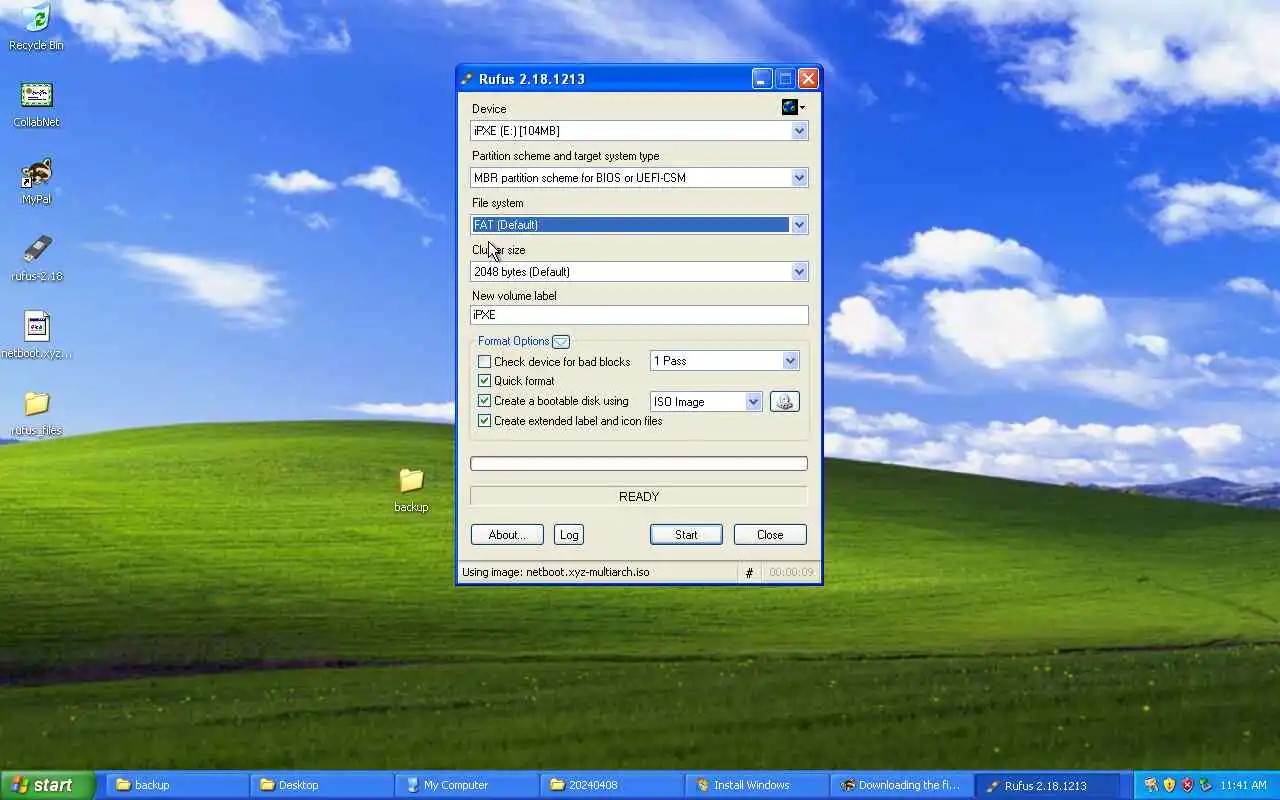This screenshot has height=800, width=1280.
Task: Select the rufus-2.18 desktop icon
Action: point(37,258)
